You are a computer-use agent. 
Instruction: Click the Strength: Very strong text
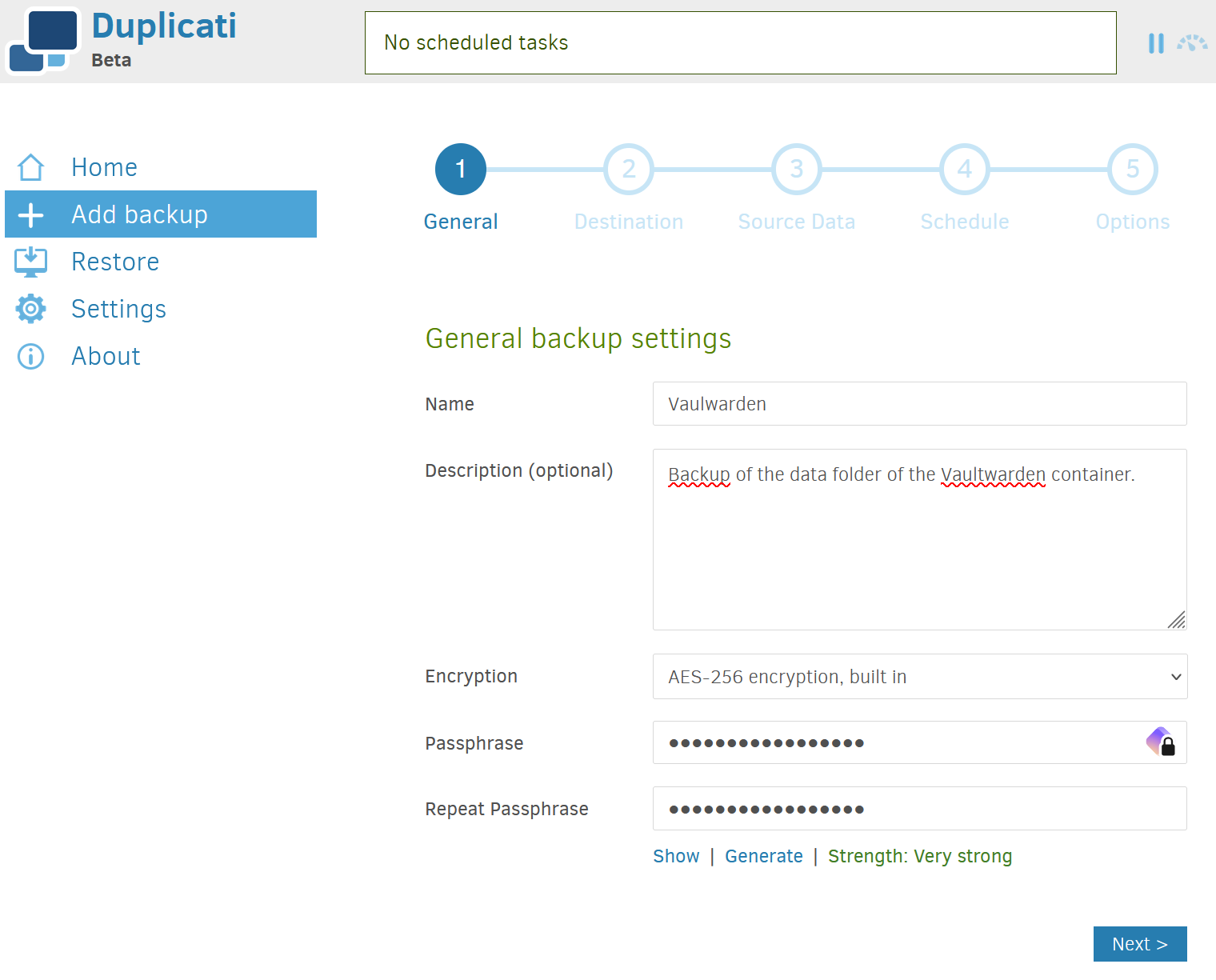(x=920, y=856)
